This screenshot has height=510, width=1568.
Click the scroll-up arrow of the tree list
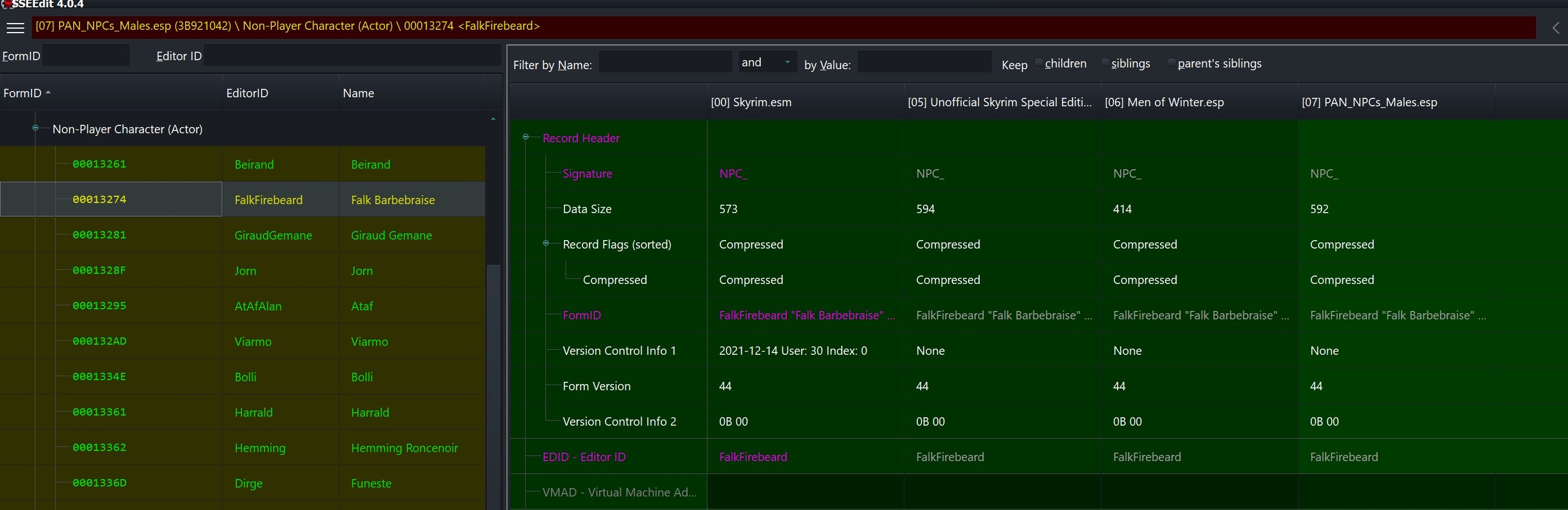(493, 119)
